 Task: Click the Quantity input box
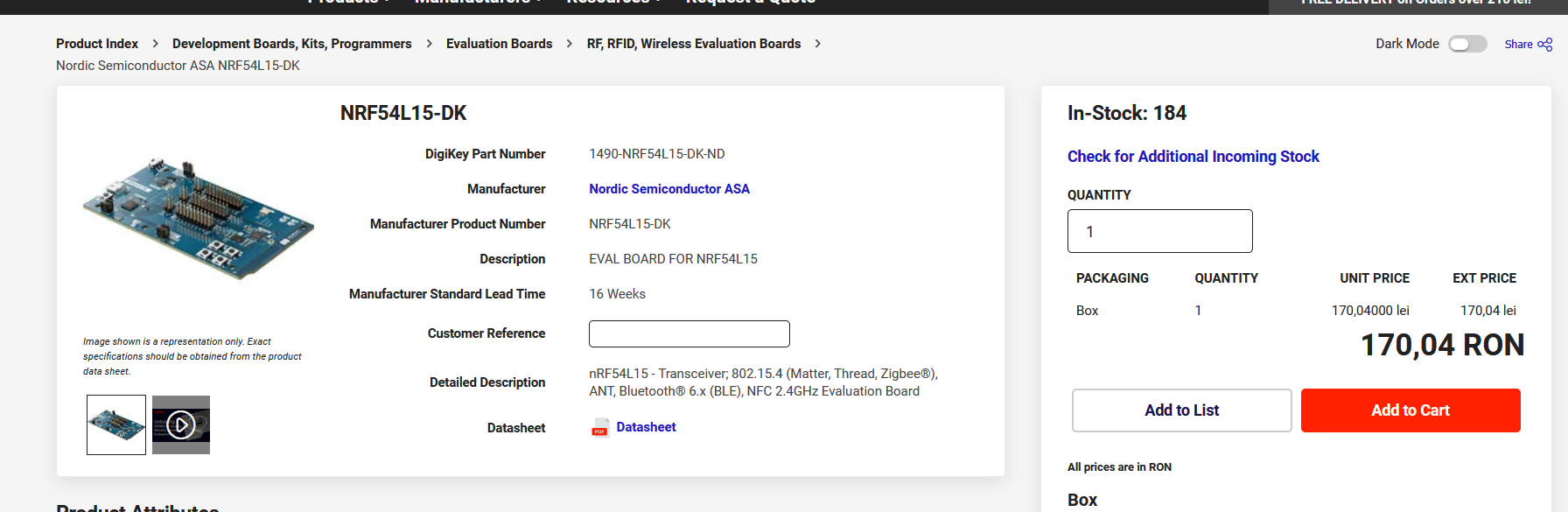coord(1159,232)
